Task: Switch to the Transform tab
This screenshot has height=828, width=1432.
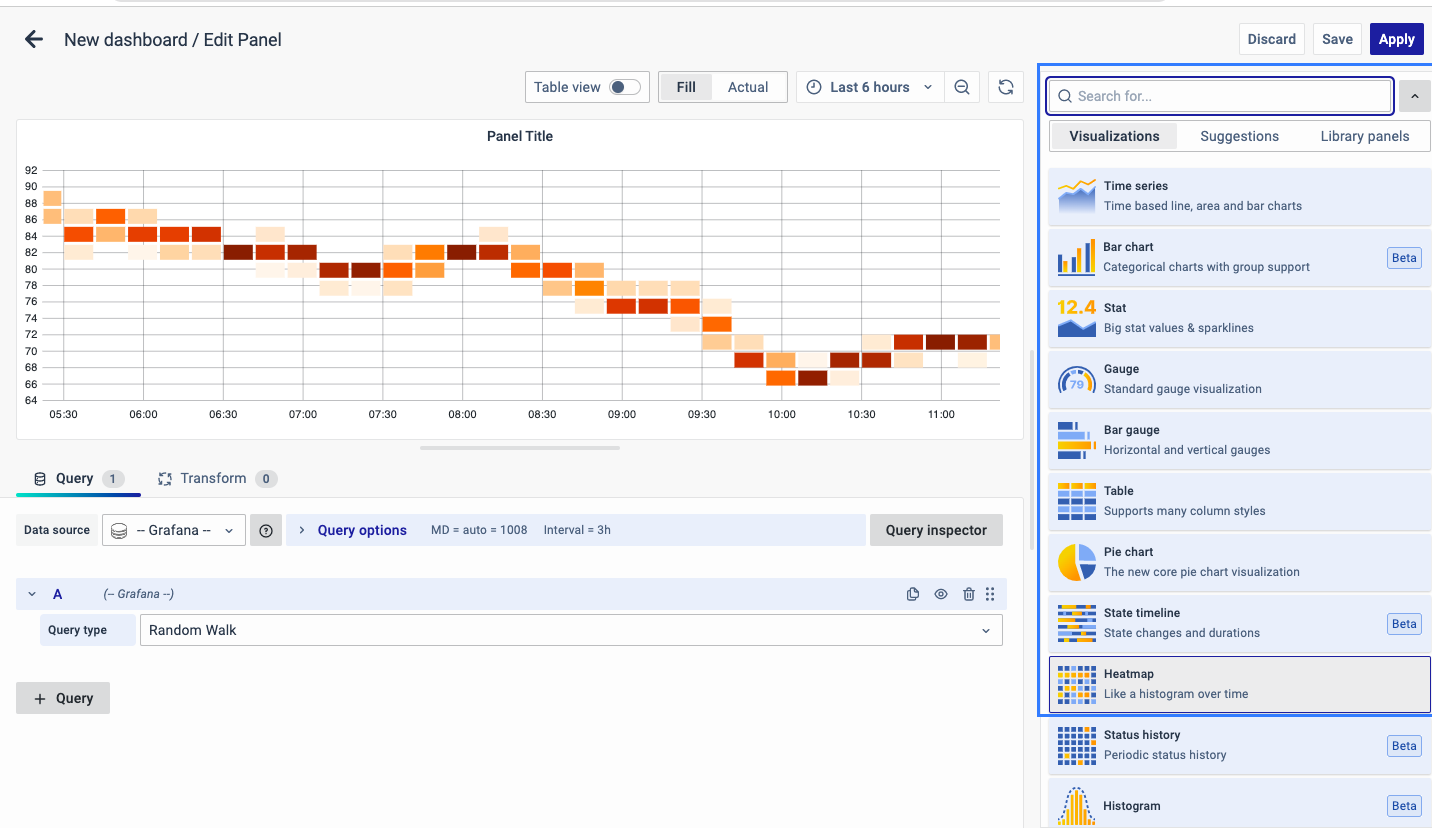Action: pyautogui.click(x=213, y=479)
